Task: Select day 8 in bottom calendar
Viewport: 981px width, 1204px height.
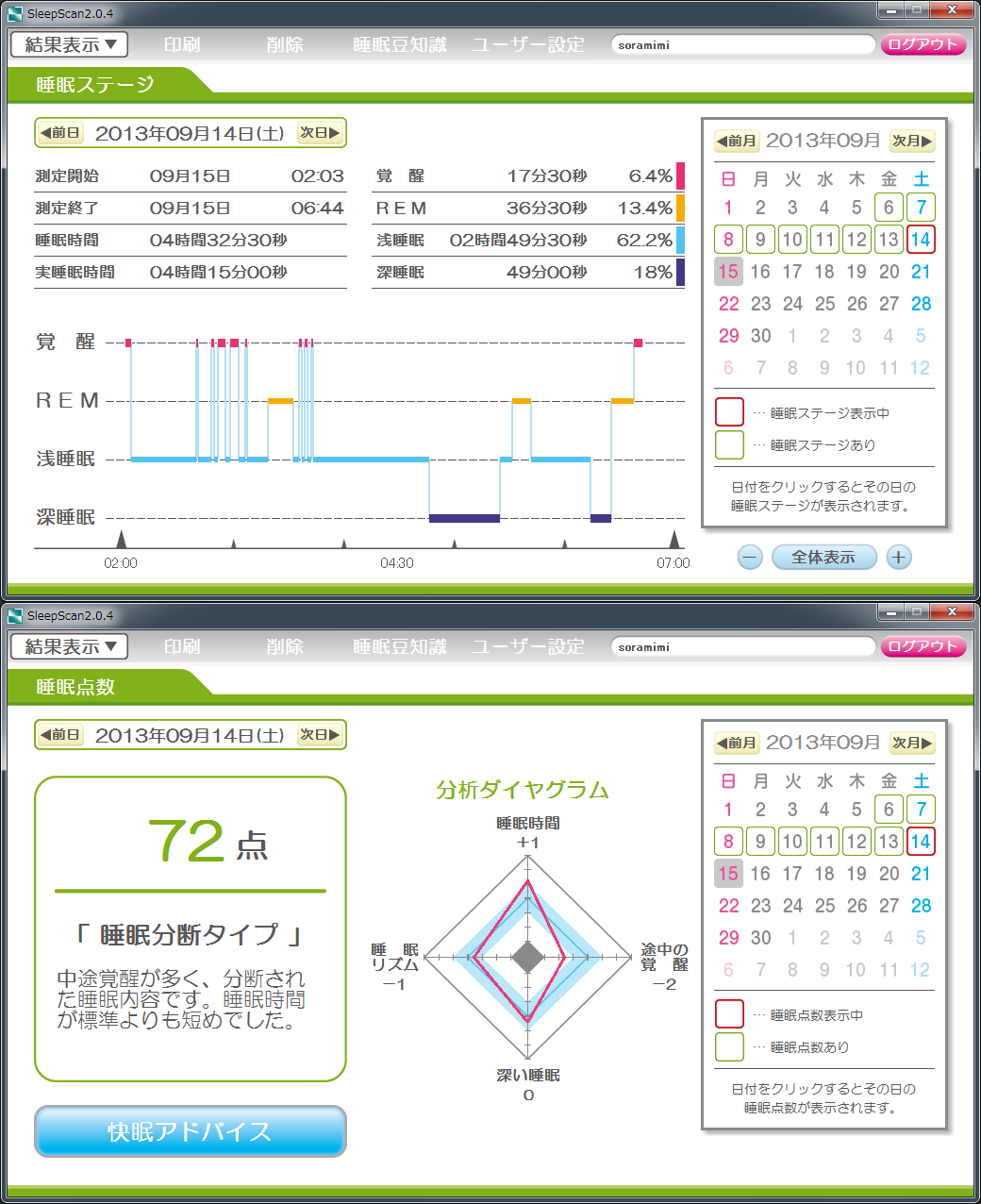Action: [x=728, y=842]
